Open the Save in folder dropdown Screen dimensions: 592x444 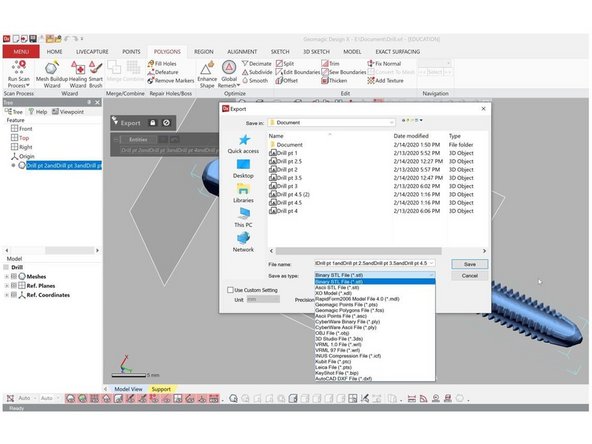[392, 122]
